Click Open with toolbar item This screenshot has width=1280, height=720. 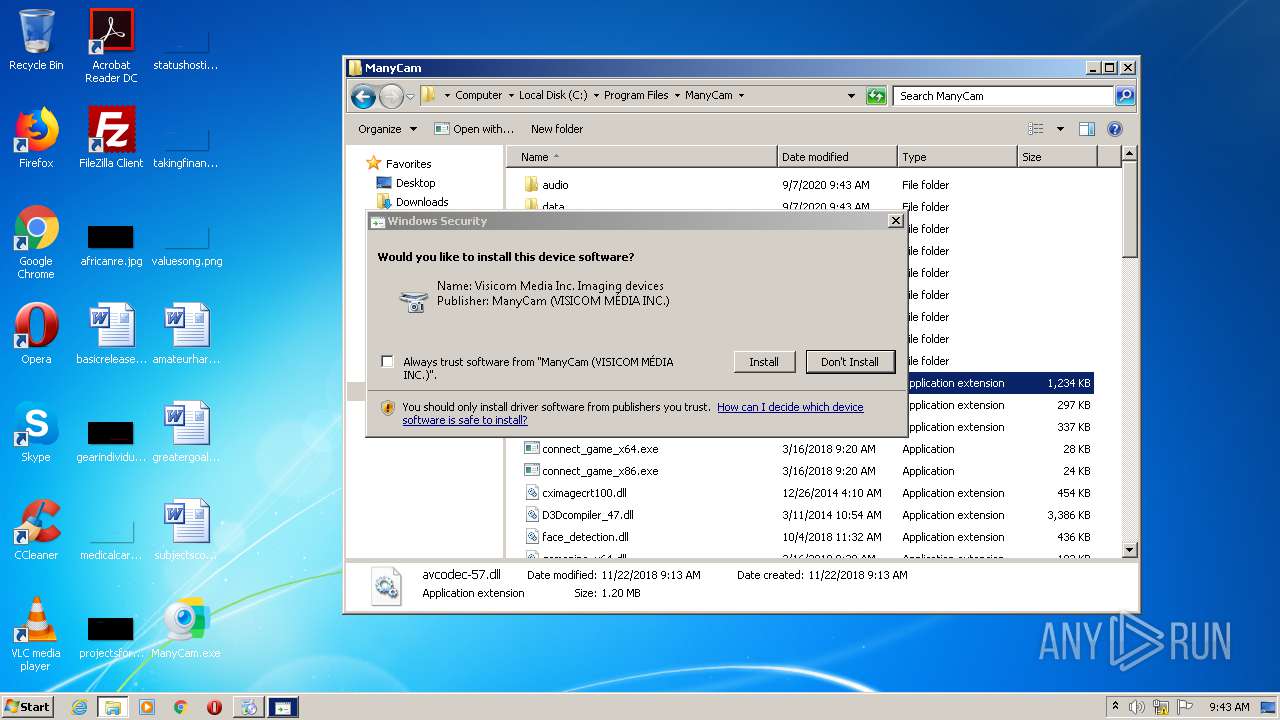(474, 129)
